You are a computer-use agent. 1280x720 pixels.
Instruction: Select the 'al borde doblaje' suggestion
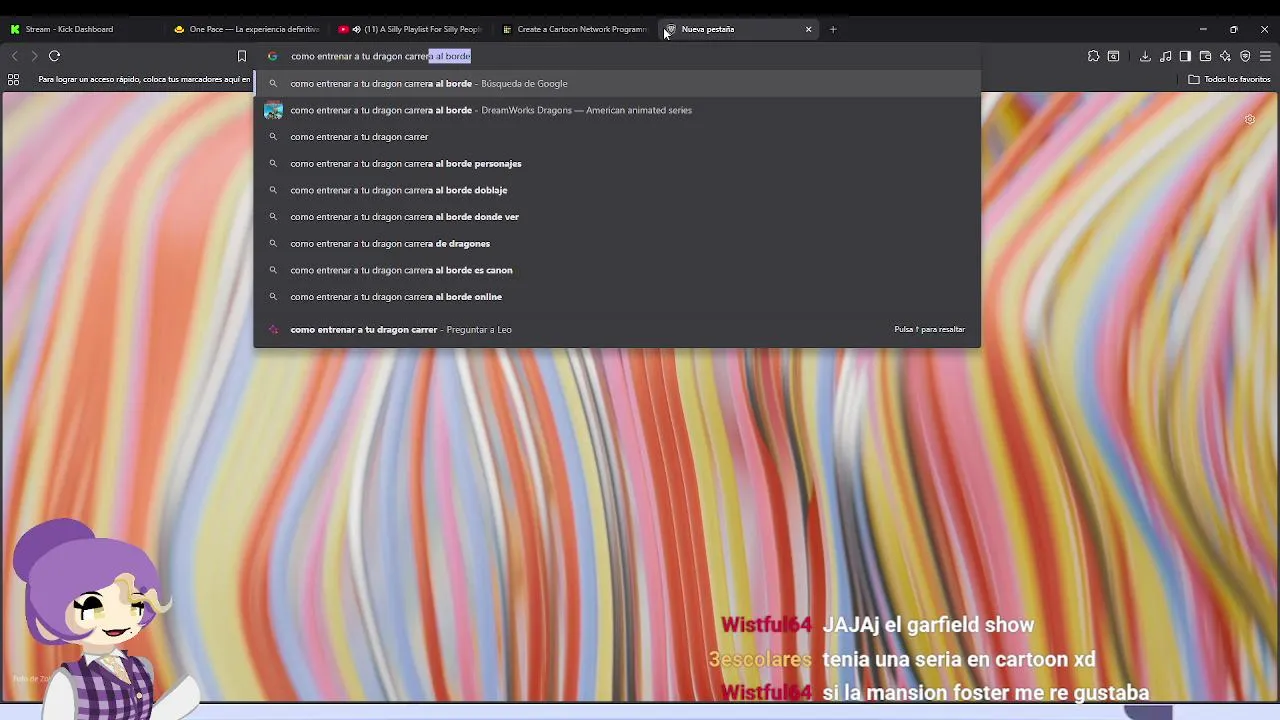(617, 190)
